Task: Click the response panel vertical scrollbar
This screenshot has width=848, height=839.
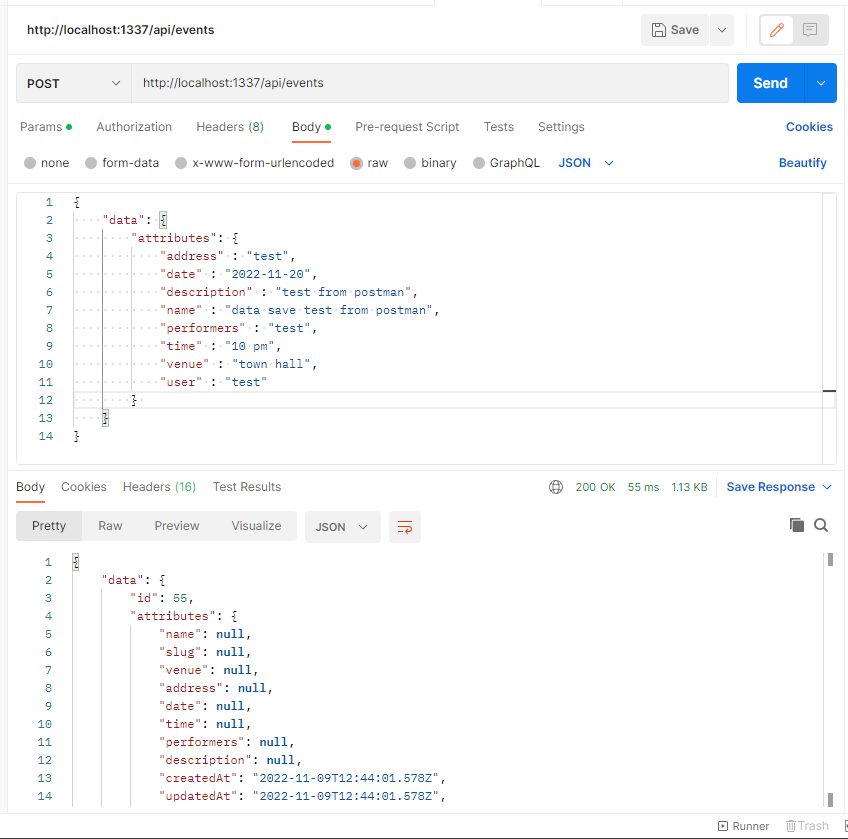Action: click(830, 680)
